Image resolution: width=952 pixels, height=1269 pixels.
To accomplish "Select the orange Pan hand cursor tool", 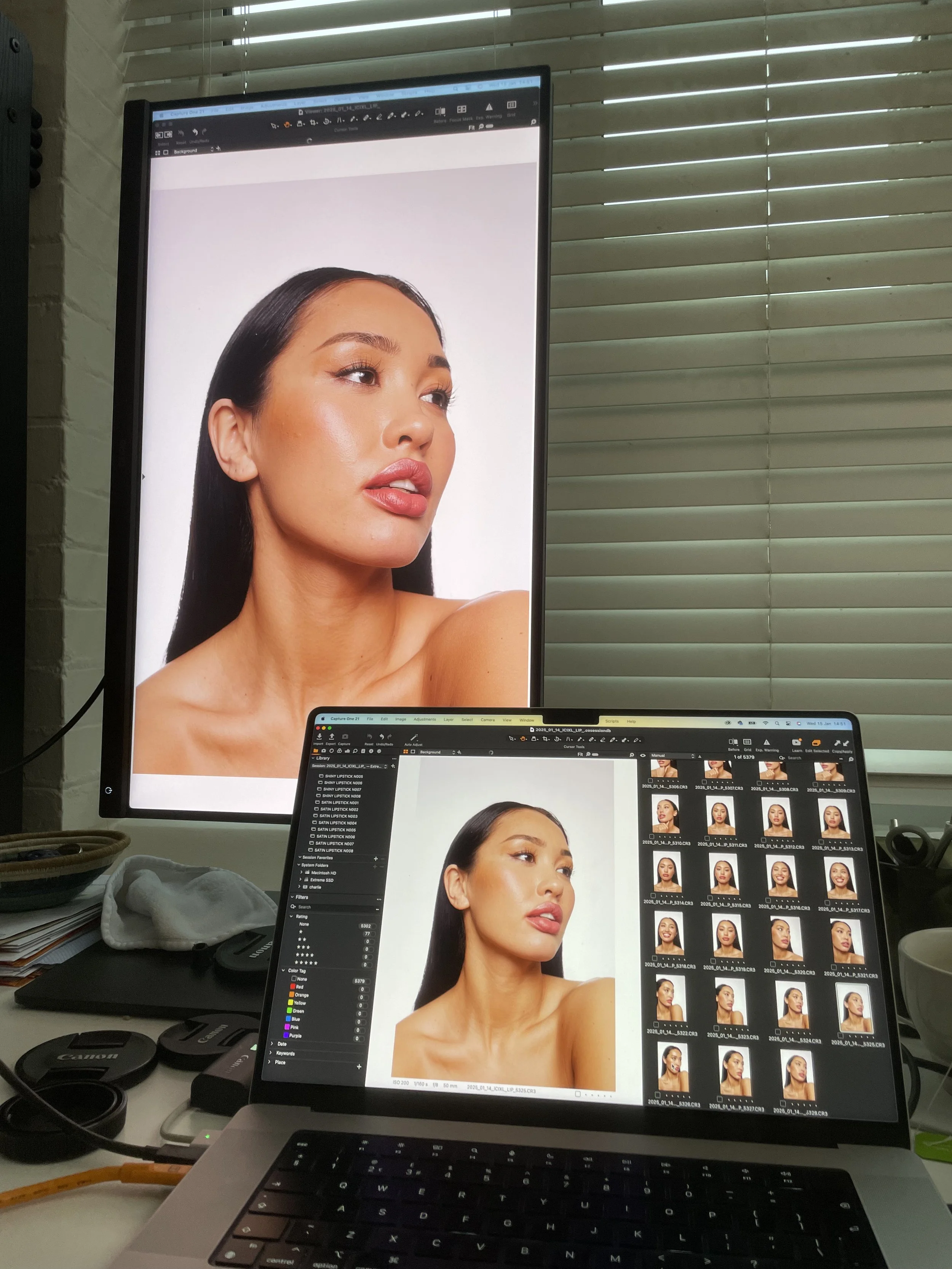I will tap(523, 739).
